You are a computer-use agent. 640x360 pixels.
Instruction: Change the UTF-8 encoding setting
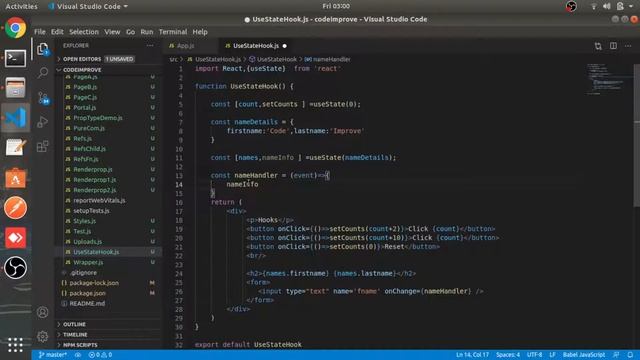(534, 355)
